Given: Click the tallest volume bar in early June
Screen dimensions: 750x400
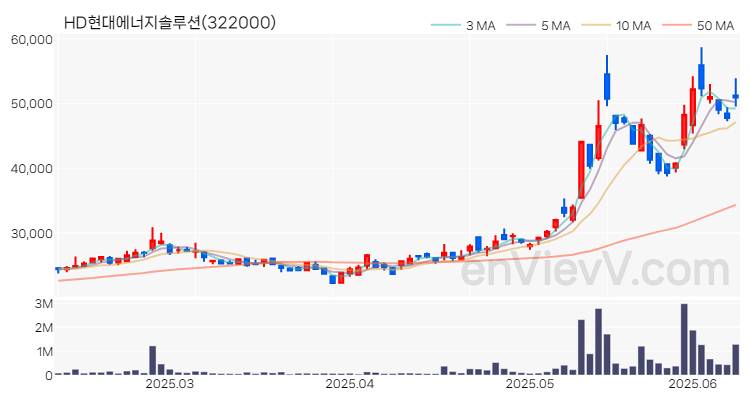Looking at the screenshot, I should (684, 339).
